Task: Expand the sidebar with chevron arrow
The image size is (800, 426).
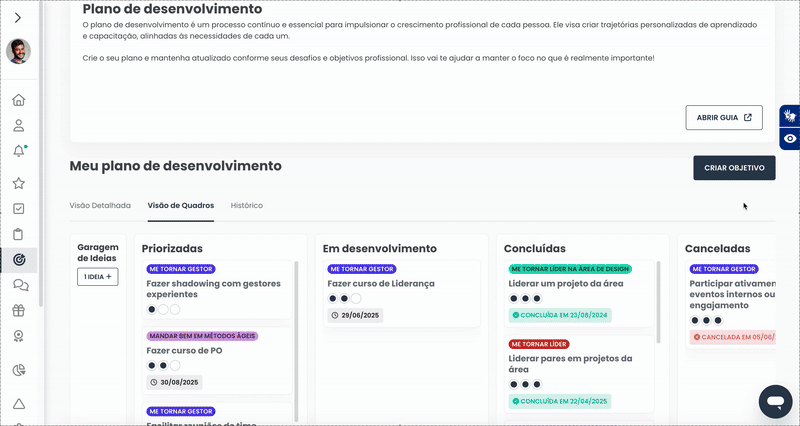Action: pyautogui.click(x=18, y=18)
